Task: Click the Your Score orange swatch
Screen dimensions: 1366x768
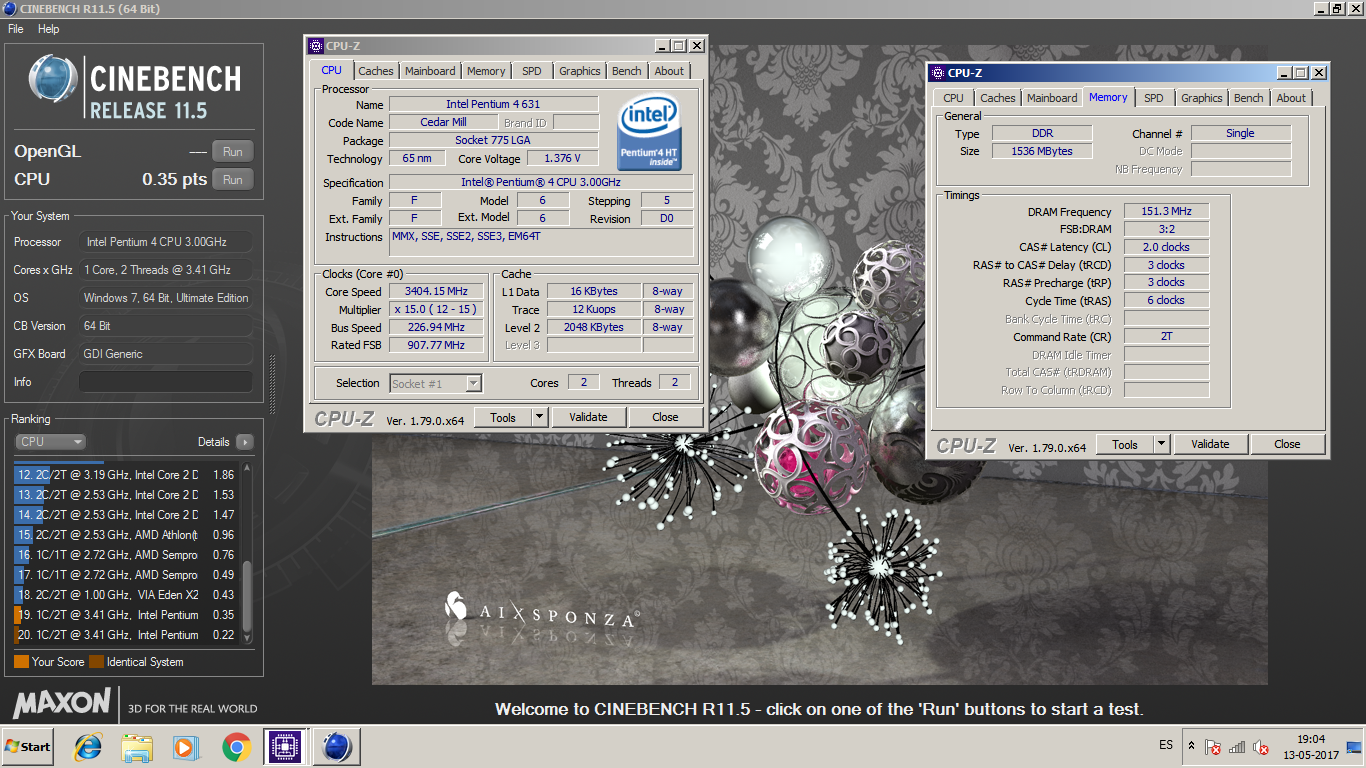Action: [21, 661]
